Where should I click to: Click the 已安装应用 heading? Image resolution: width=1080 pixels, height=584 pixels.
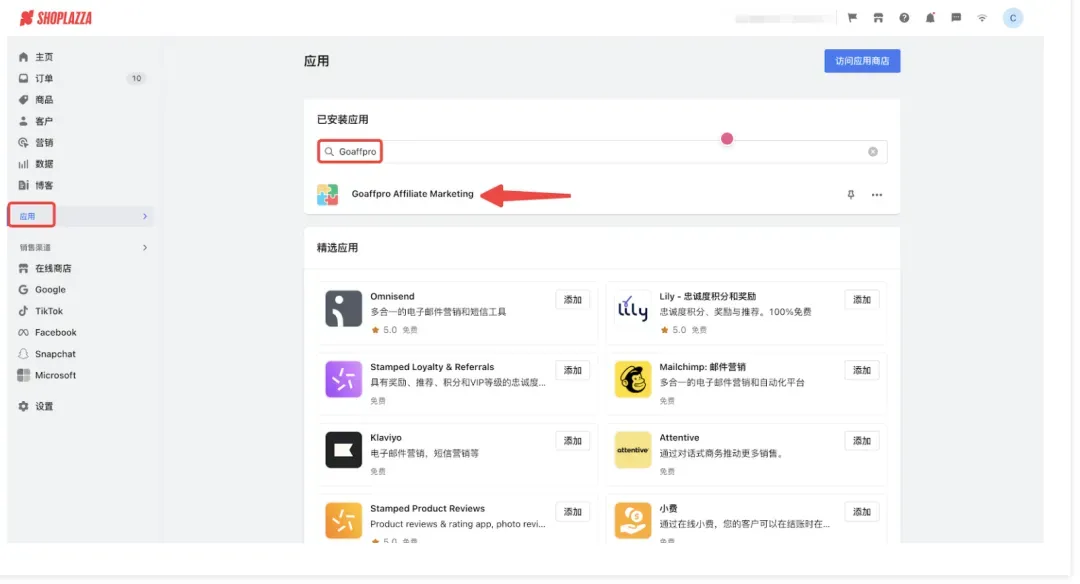[x=342, y=119]
